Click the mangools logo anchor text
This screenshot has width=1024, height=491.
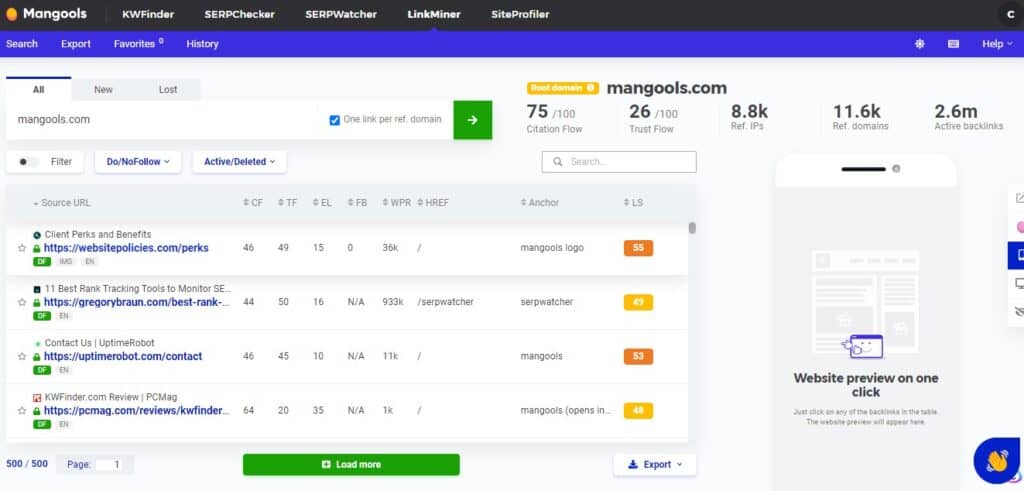tap(552, 248)
